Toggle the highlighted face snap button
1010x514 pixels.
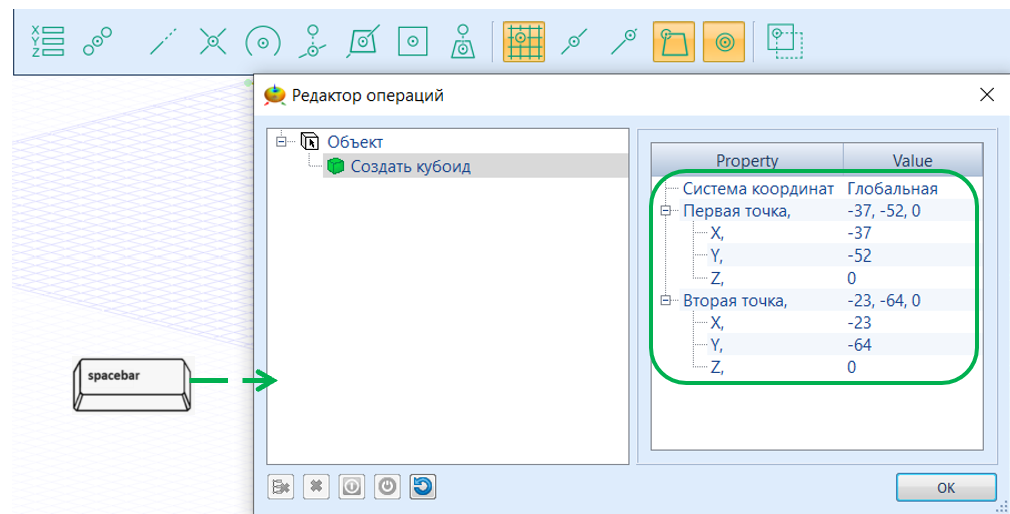click(x=674, y=41)
